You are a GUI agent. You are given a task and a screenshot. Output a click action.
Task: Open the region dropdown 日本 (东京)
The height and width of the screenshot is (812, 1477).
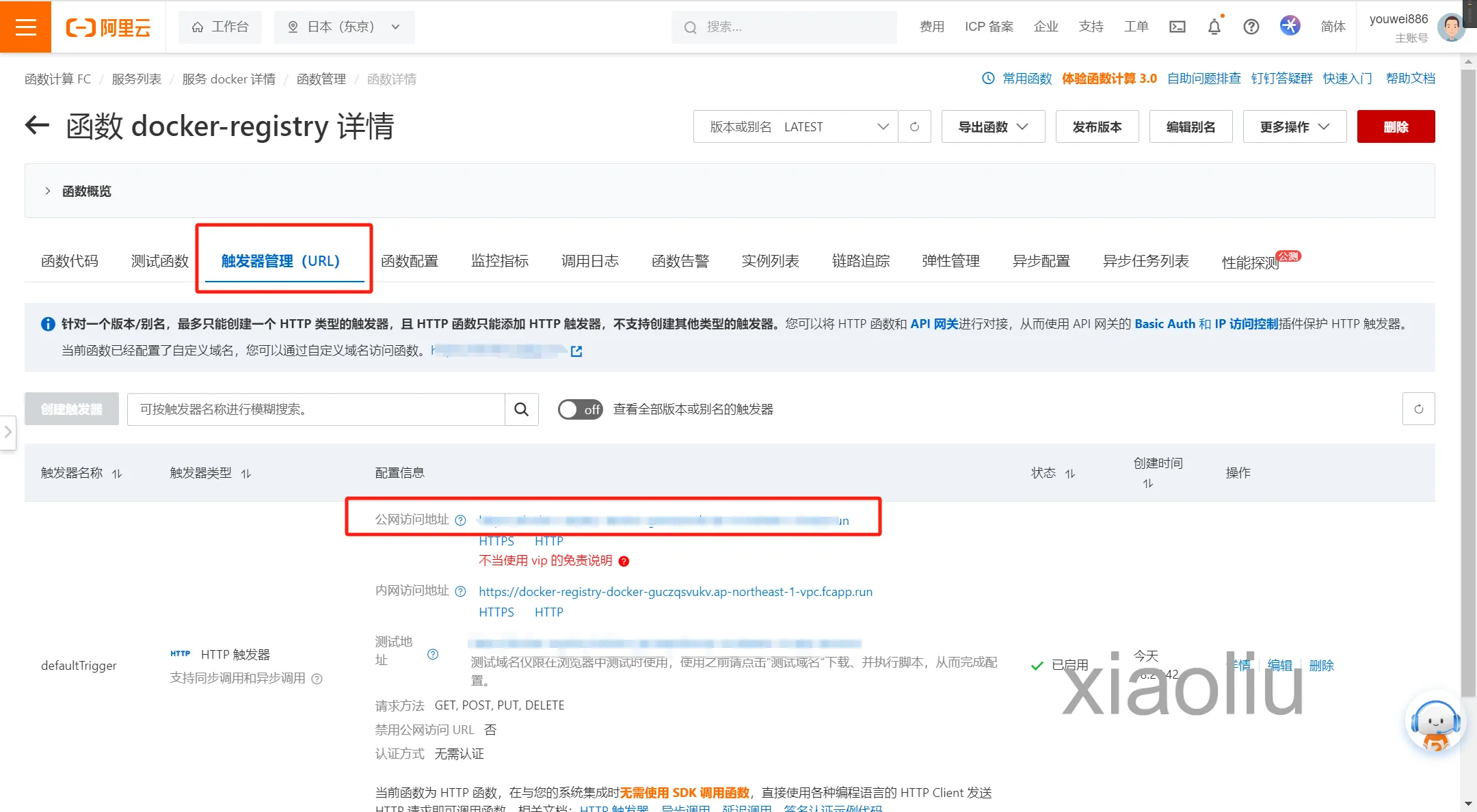pos(345,27)
